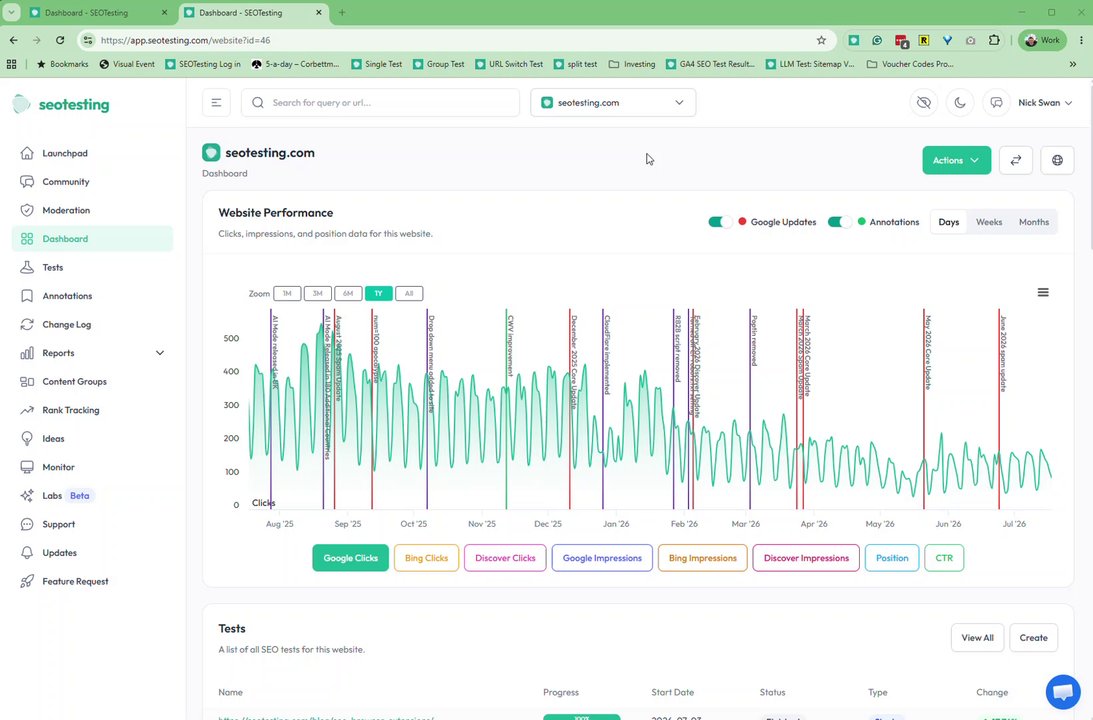The height and width of the screenshot is (720, 1093).
Task: Switch chart grouping to Months
Action: (x=1034, y=222)
